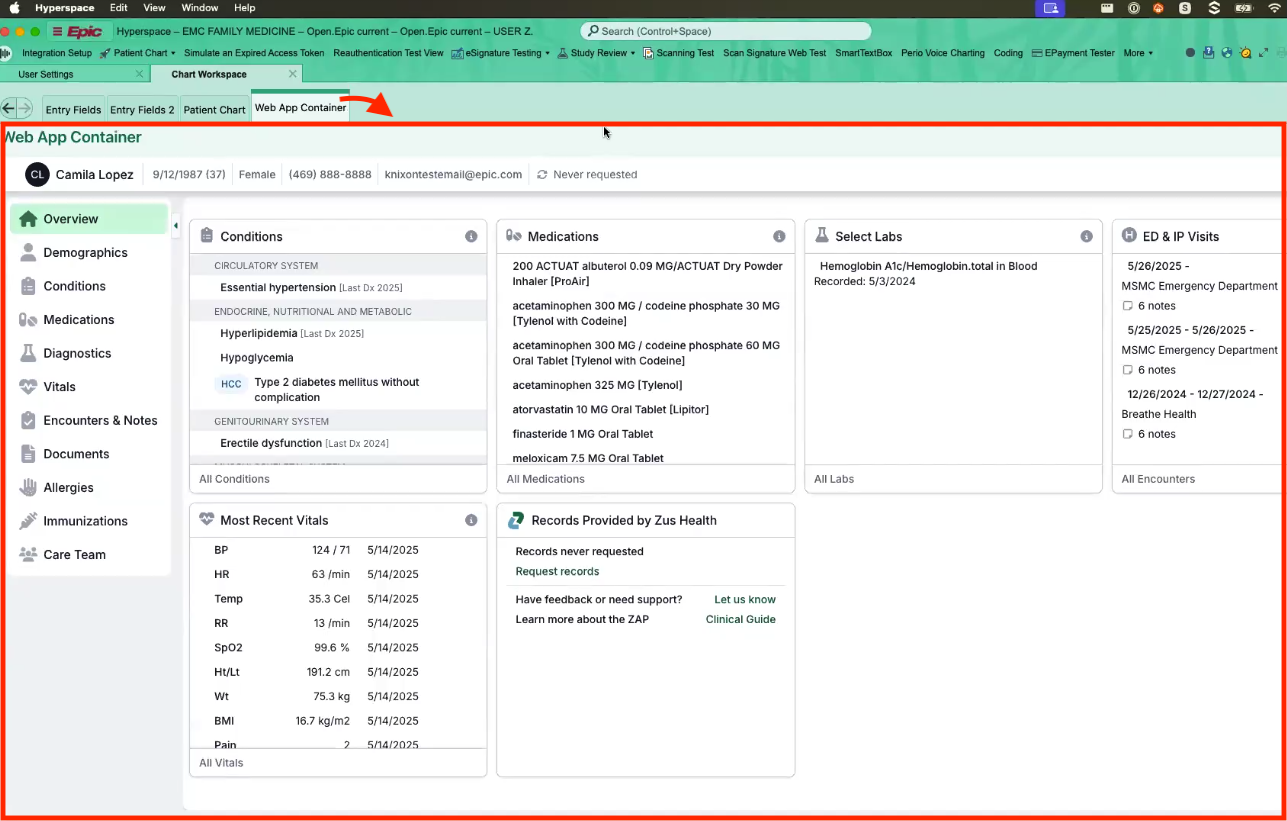This screenshot has width=1287, height=821.
Task: Click the Zus Health logo icon
Action: coord(516,521)
